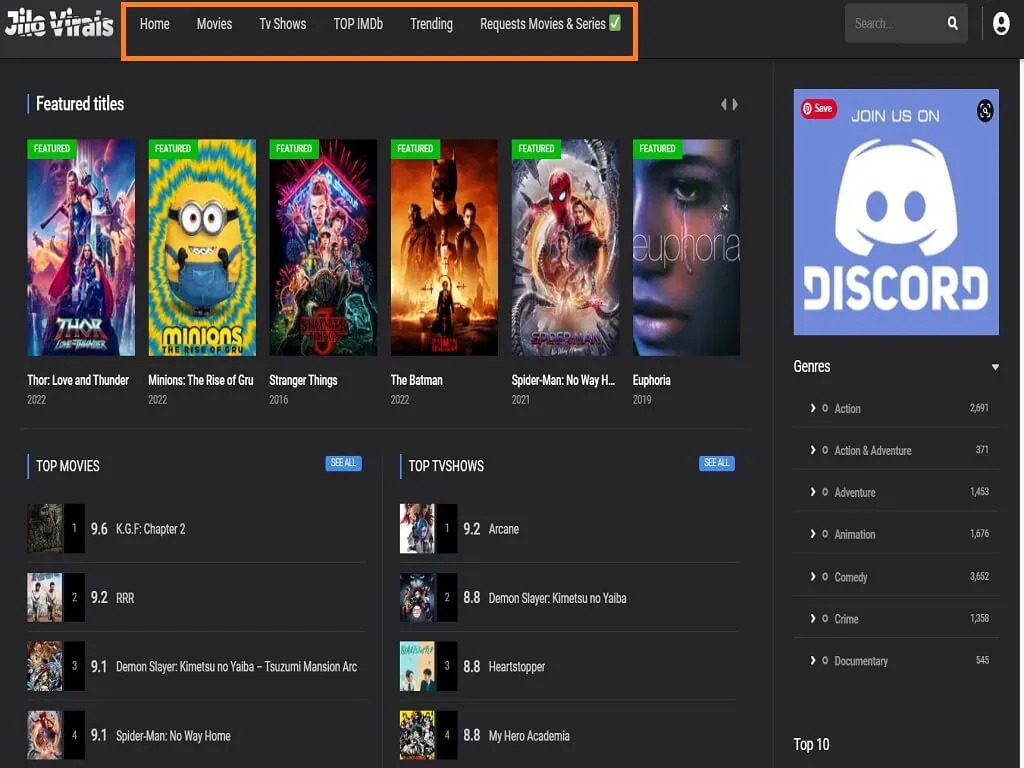
Task: Open the Home menu item
Action: pyautogui.click(x=155, y=24)
